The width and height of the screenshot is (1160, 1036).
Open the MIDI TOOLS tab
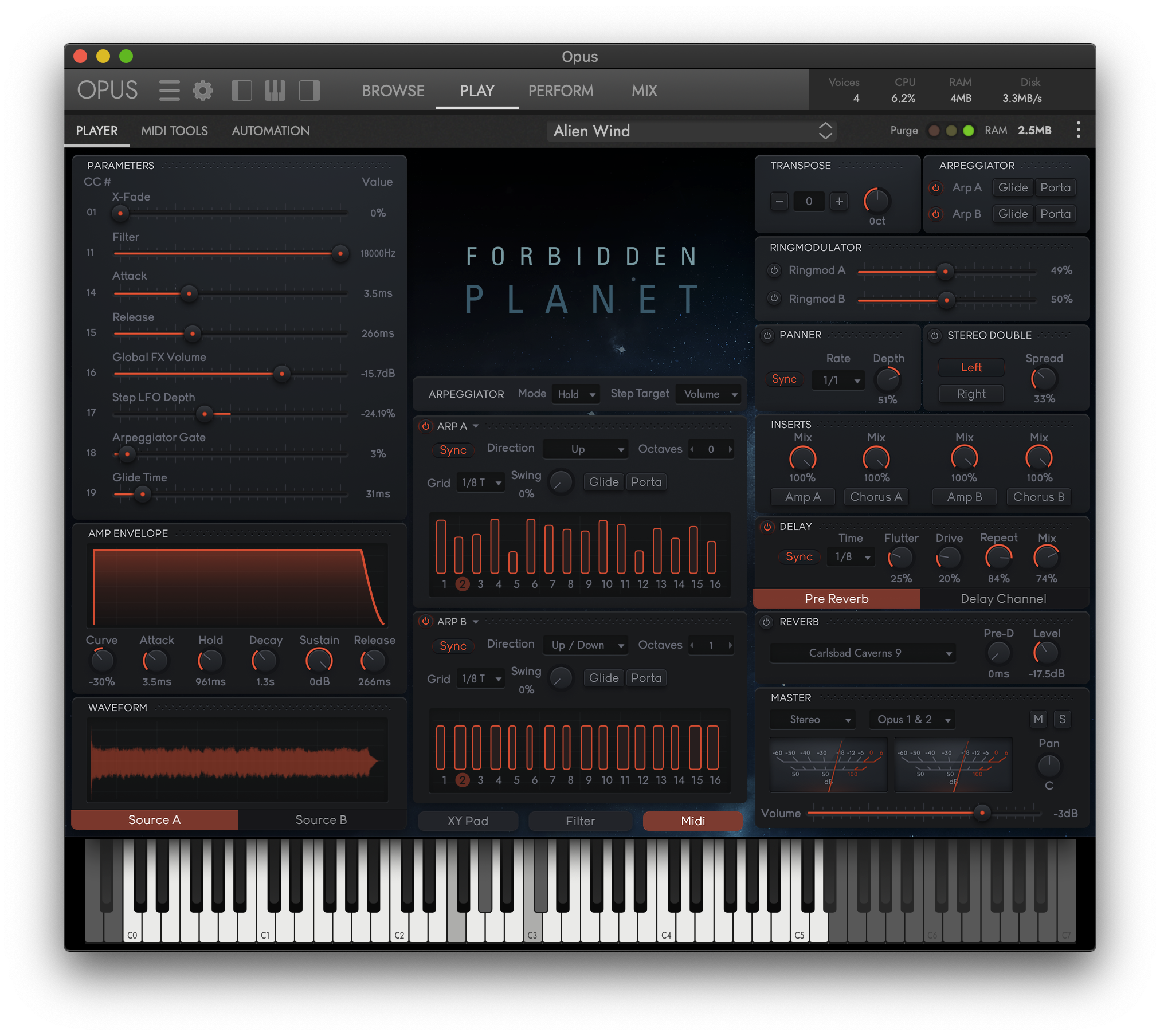(174, 131)
